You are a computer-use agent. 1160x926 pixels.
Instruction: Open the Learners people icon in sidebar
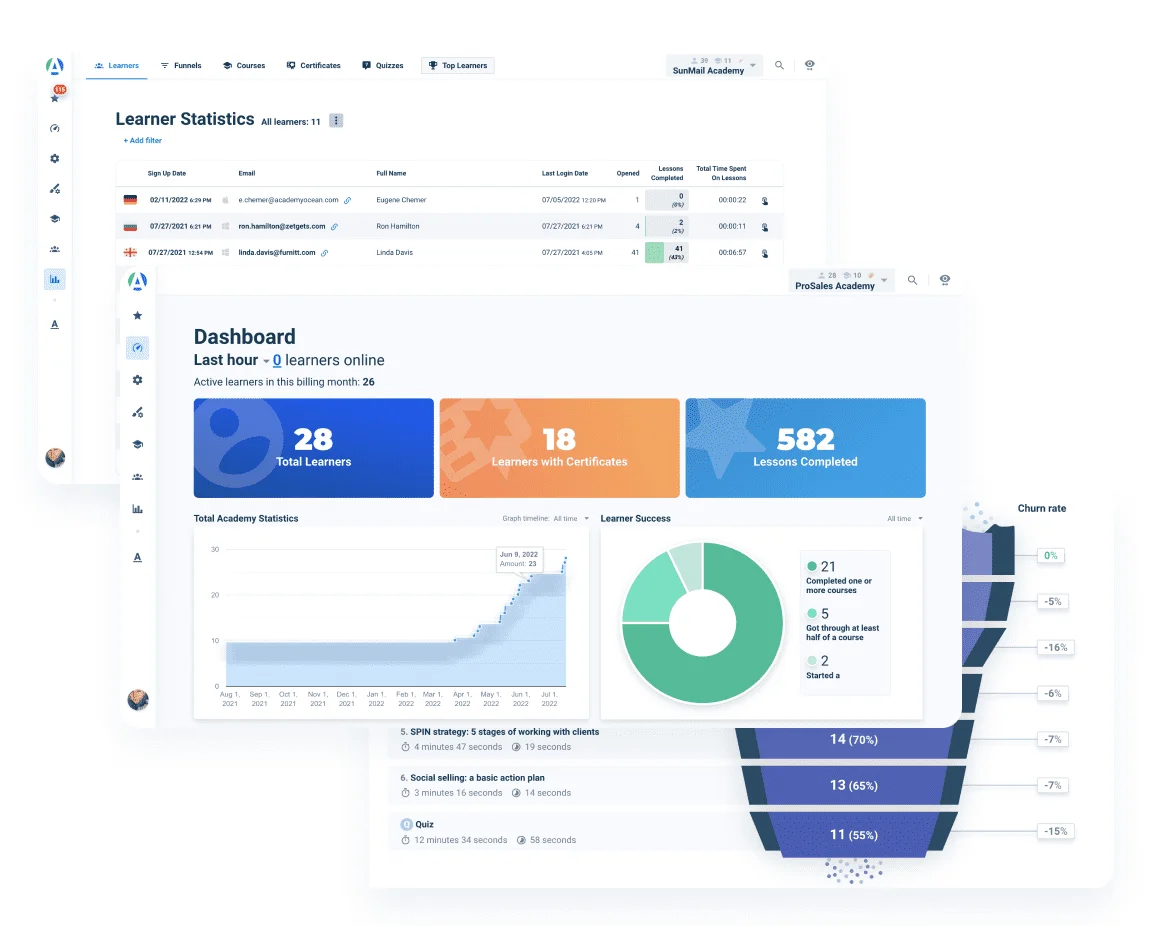[137, 476]
